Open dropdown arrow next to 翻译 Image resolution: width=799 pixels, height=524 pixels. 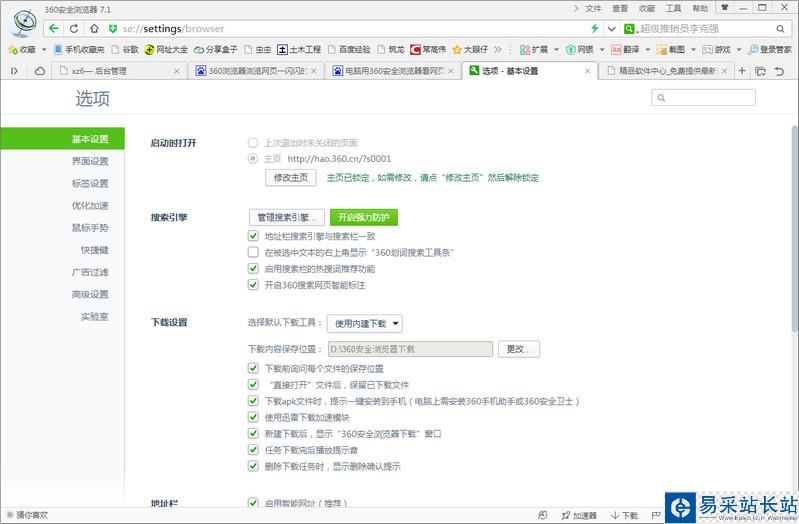coord(648,49)
